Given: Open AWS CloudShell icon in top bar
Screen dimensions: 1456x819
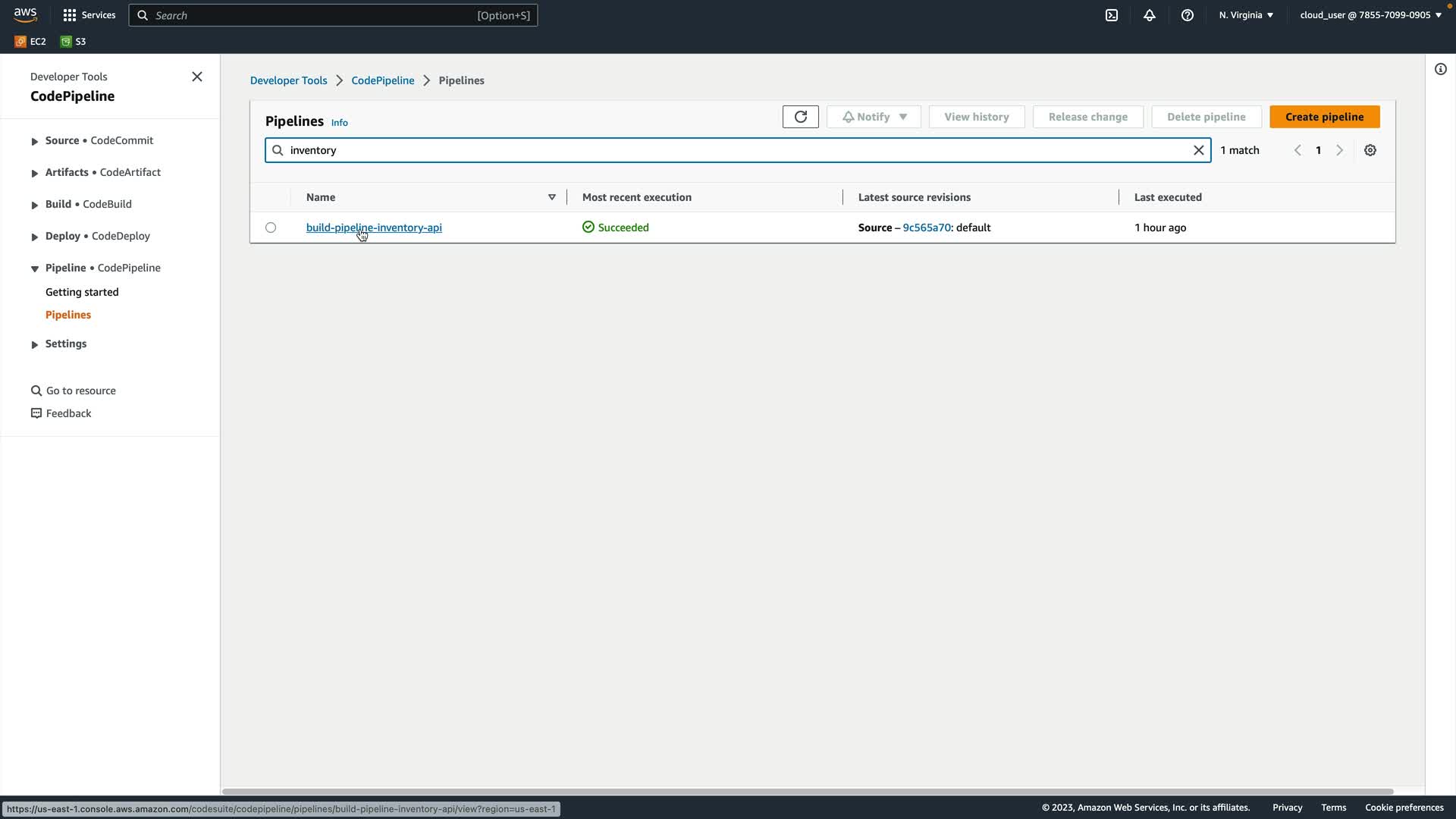Looking at the screenshot, I should [1112, 15].
